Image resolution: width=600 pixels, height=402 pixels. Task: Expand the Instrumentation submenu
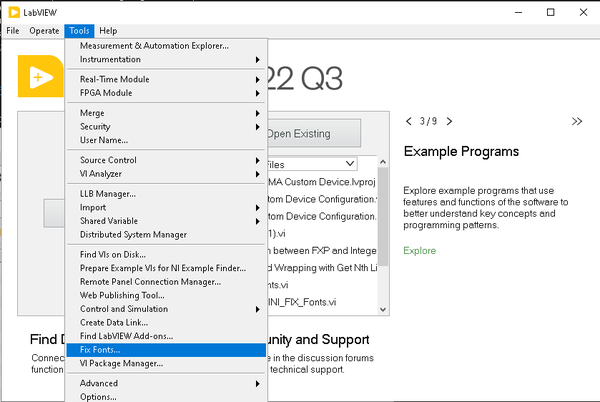click(x=165, y=59)
